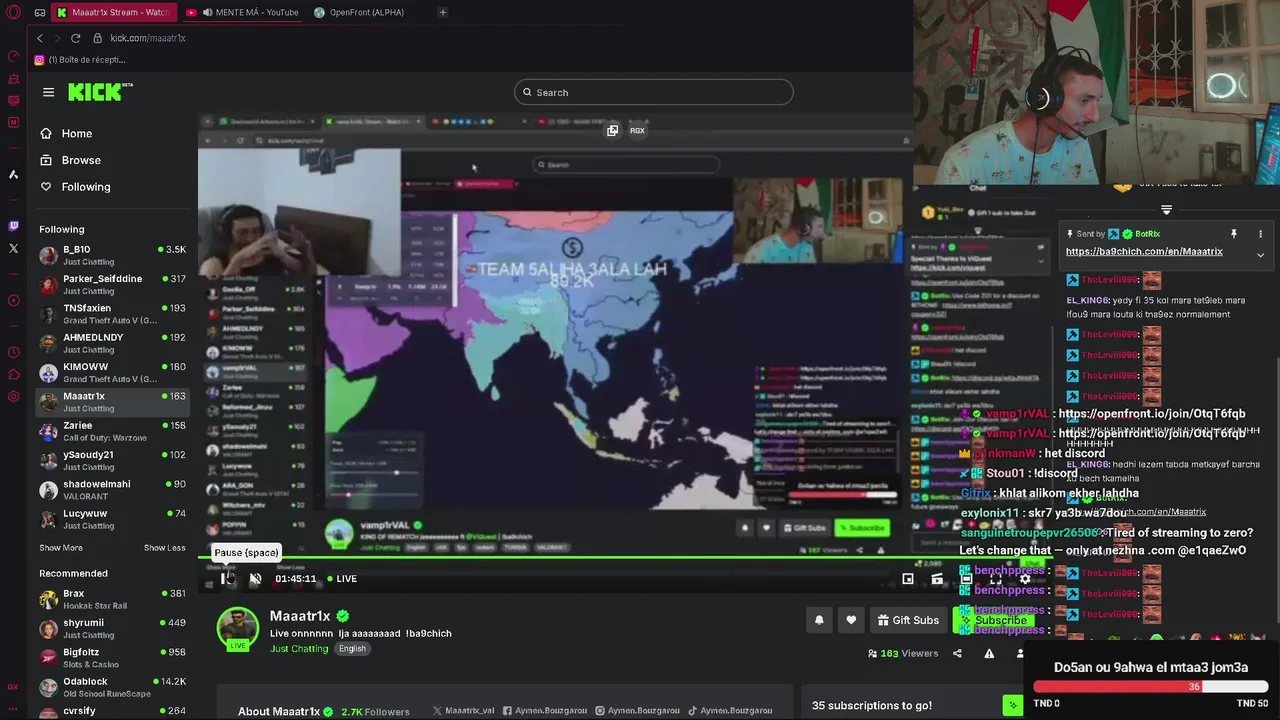Open Aymen.Bouzgarou TikTok link

coord(730,711)
